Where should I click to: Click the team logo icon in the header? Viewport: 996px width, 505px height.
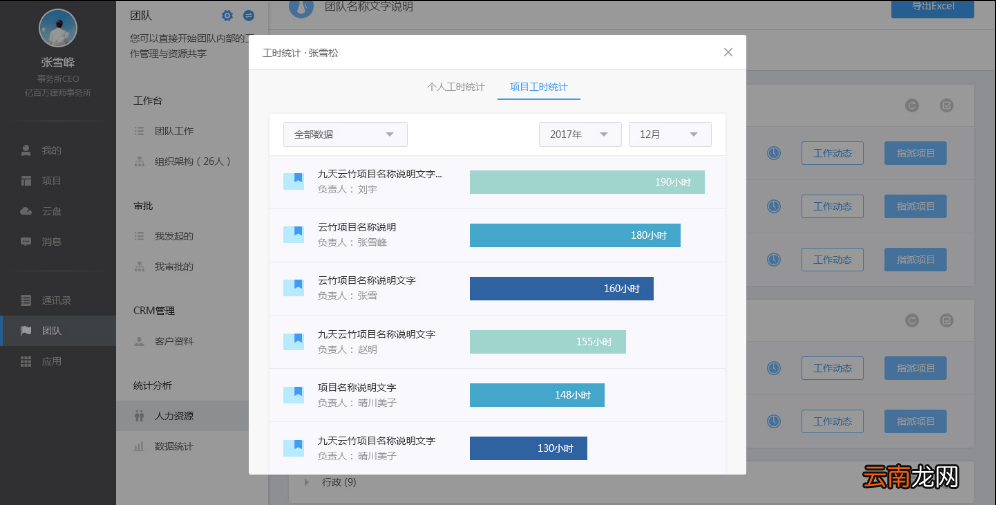301,8
